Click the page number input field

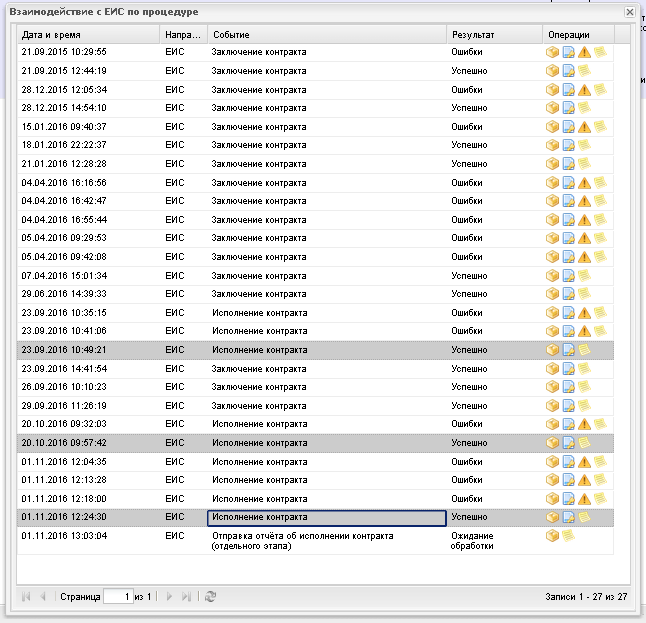pos(118,597)
